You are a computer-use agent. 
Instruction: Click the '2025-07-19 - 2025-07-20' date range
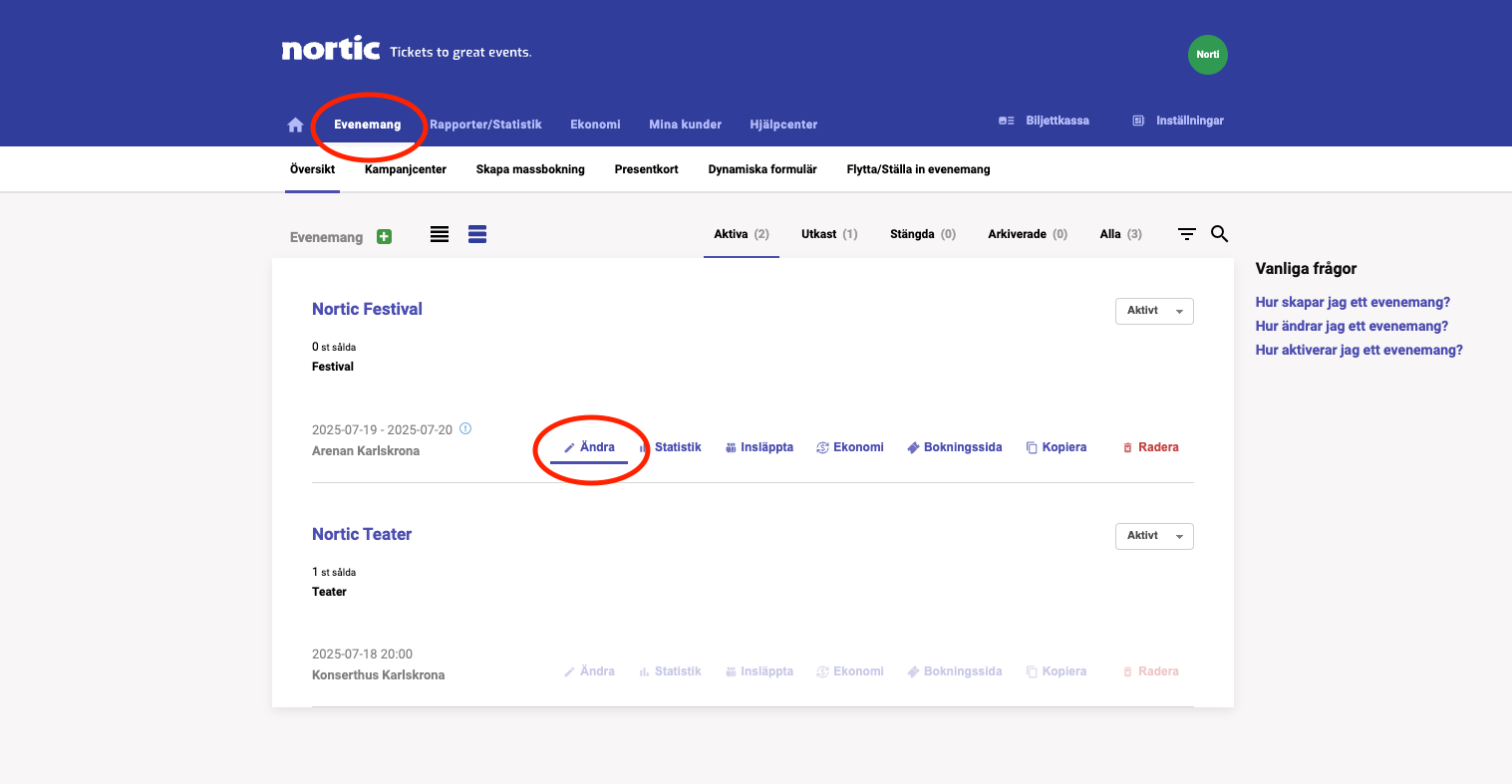(382, 430)
